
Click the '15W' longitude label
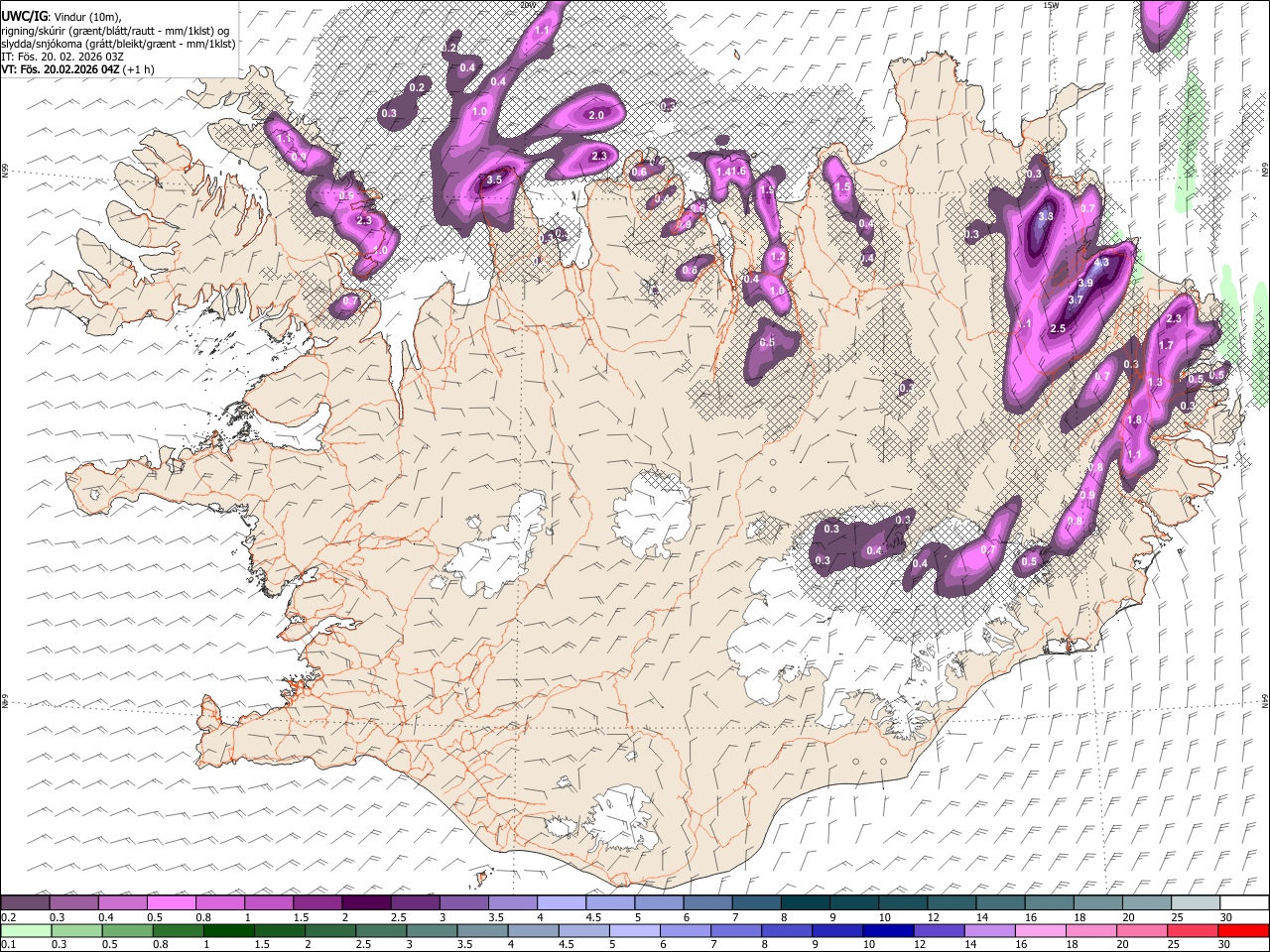1051,5
